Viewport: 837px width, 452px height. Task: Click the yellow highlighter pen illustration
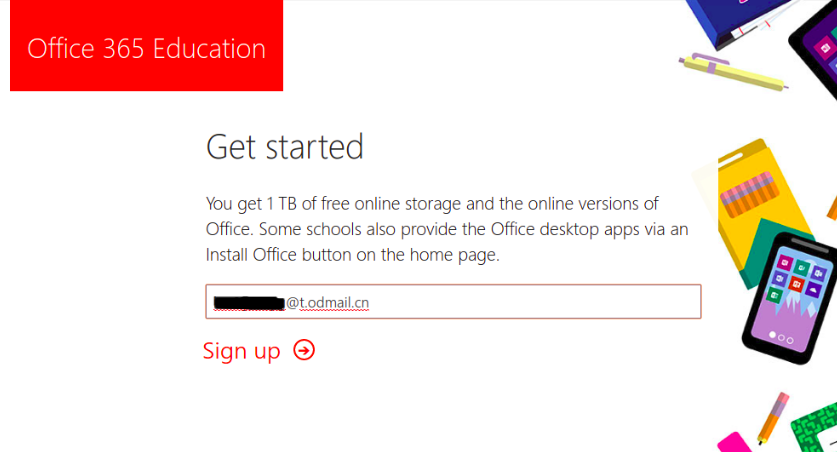pos(732,73)
